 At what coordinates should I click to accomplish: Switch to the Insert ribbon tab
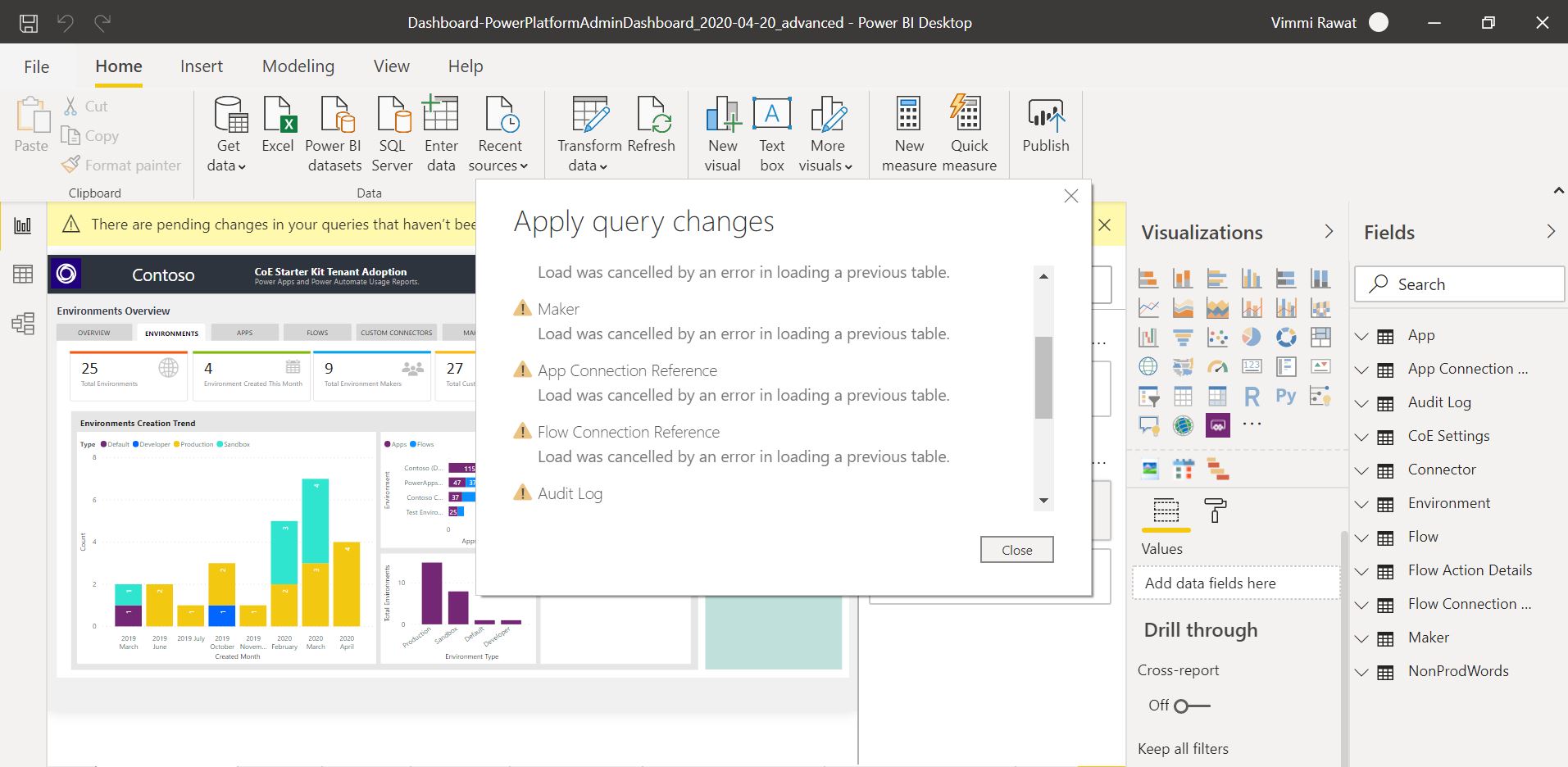coord(201,66)
